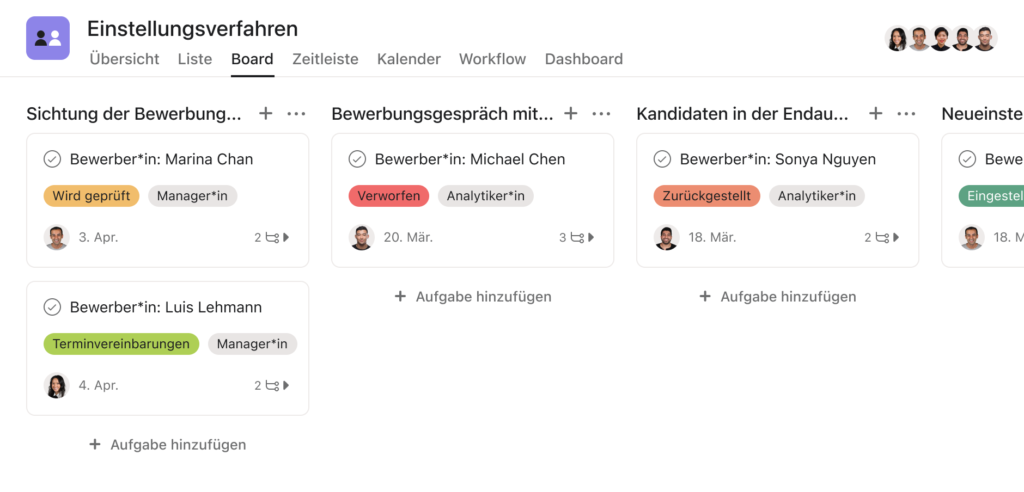The height and width of the screenshot is (492, 1024).
Task: Click Aufgabe hinzufügen under Michael Chen card
Action: coord(473,297)
